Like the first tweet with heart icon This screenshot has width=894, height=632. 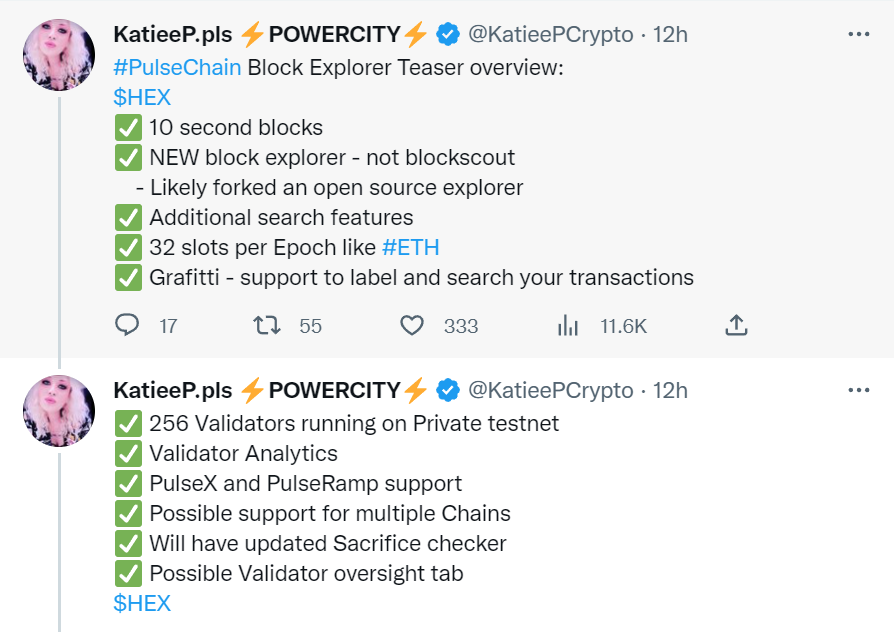pos(412,326)
